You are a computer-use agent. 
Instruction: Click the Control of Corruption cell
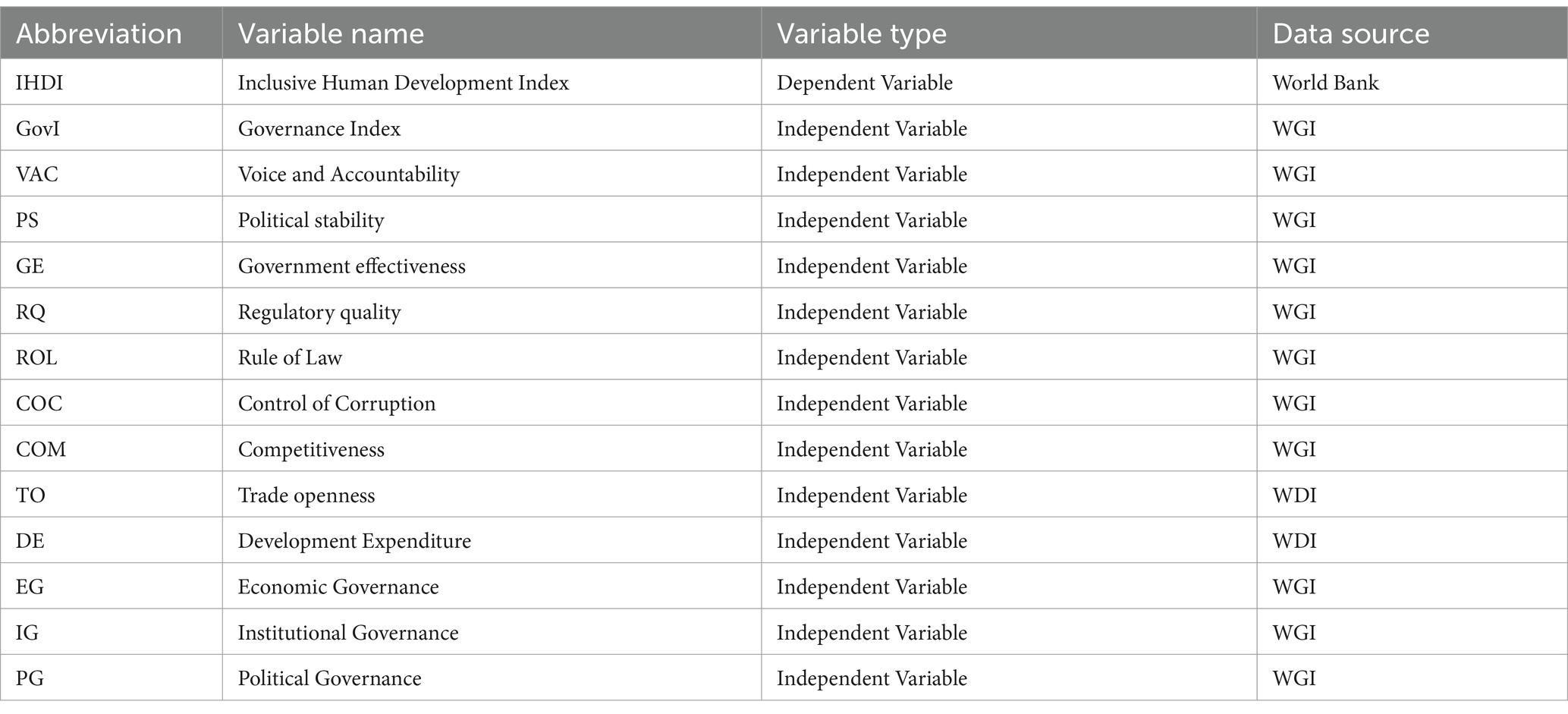(x=492, y=403)
